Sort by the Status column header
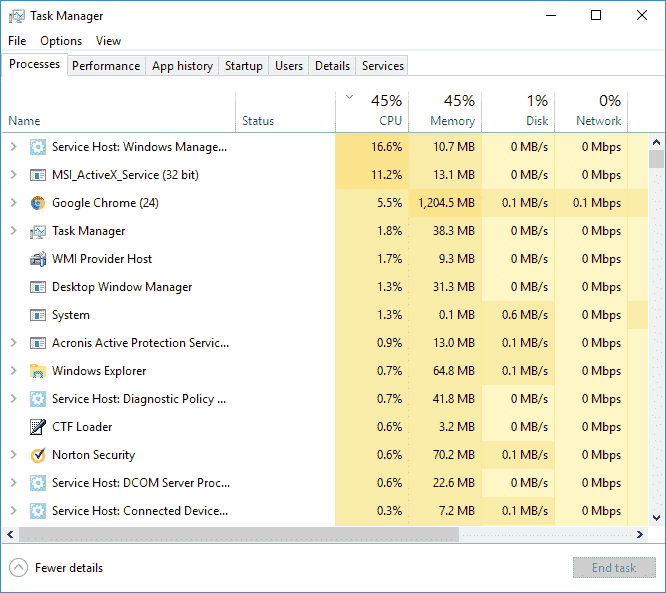The height and width of the screenshot is (593, 666). point(285,112)
